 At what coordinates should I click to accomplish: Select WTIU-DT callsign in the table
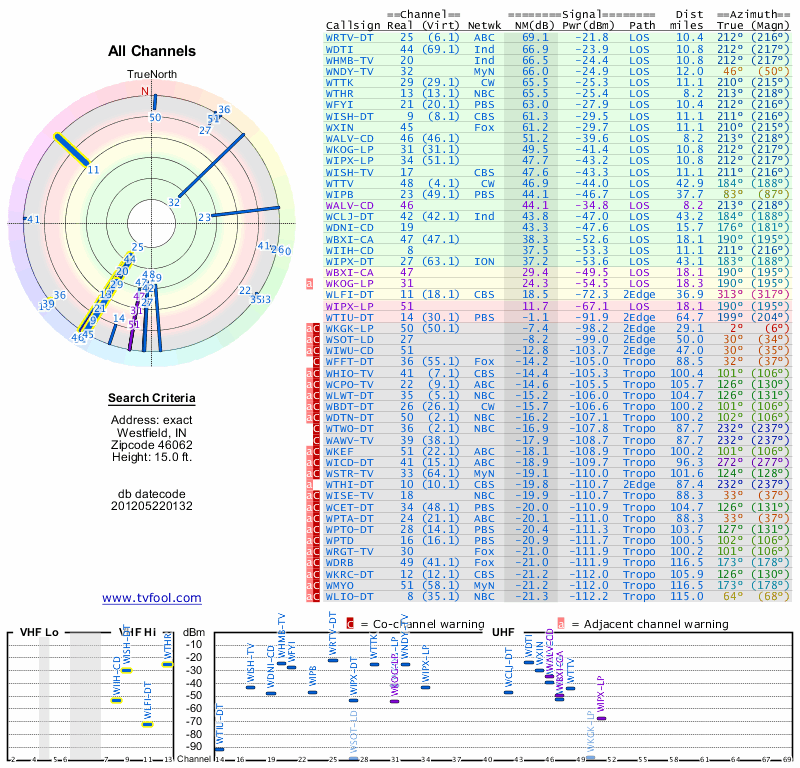tap(349, 317)
